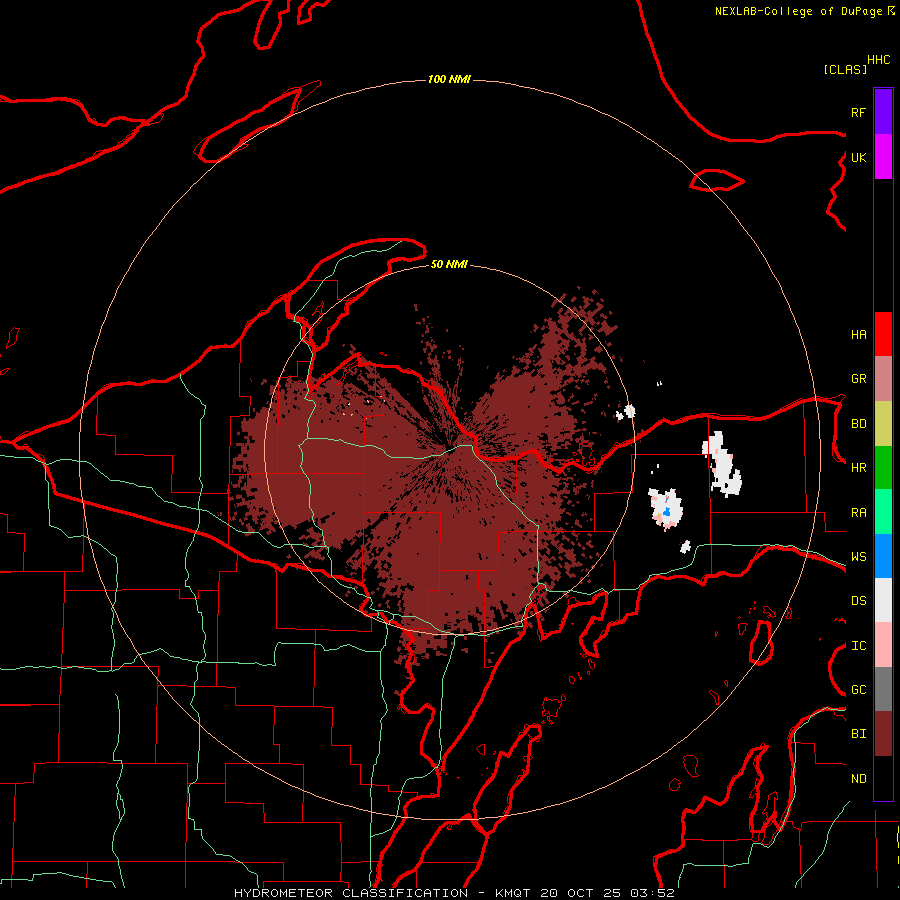Viewport: 900px width, 900px height.
Task: Click the 20 OCT 25 date text
Action: (x=580, y=893)
